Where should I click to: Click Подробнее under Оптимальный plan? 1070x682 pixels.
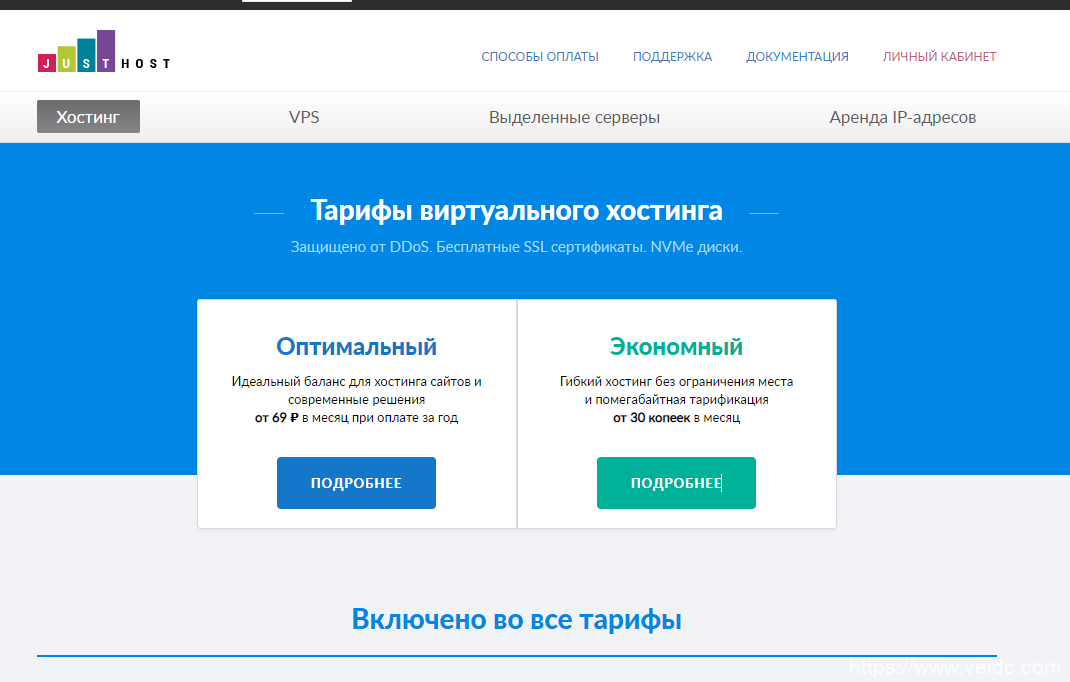tap(356, 483)
